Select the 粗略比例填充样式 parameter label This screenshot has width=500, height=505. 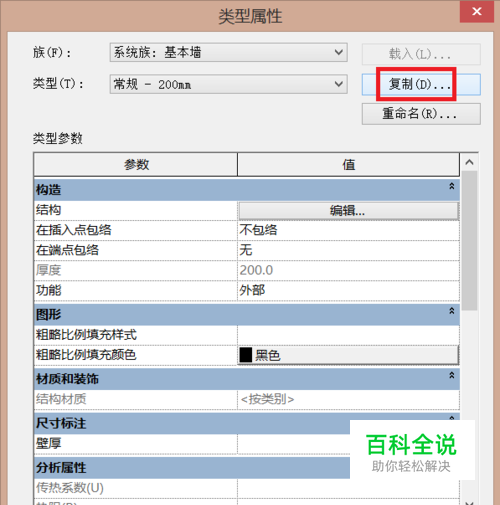[x=86, y=335]
